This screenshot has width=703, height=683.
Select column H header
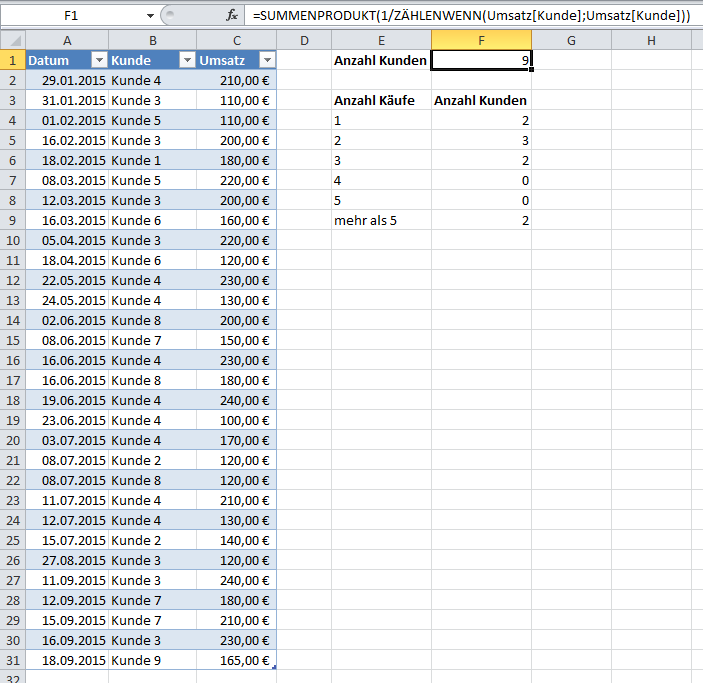coord(651,40)
